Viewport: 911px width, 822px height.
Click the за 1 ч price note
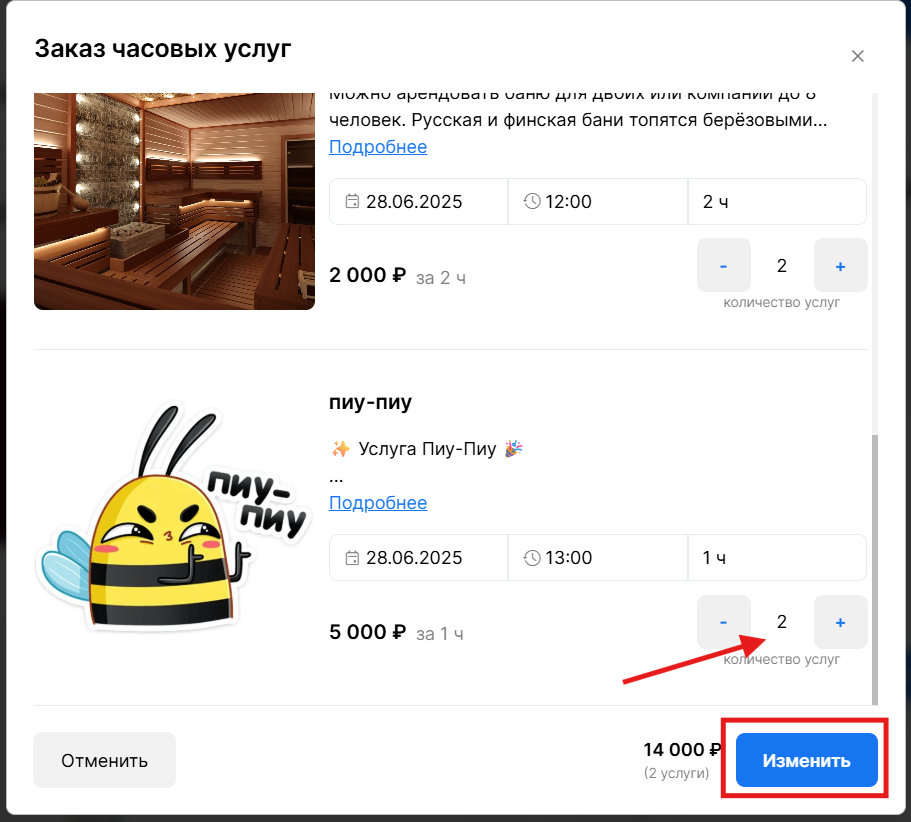point(440,634)
